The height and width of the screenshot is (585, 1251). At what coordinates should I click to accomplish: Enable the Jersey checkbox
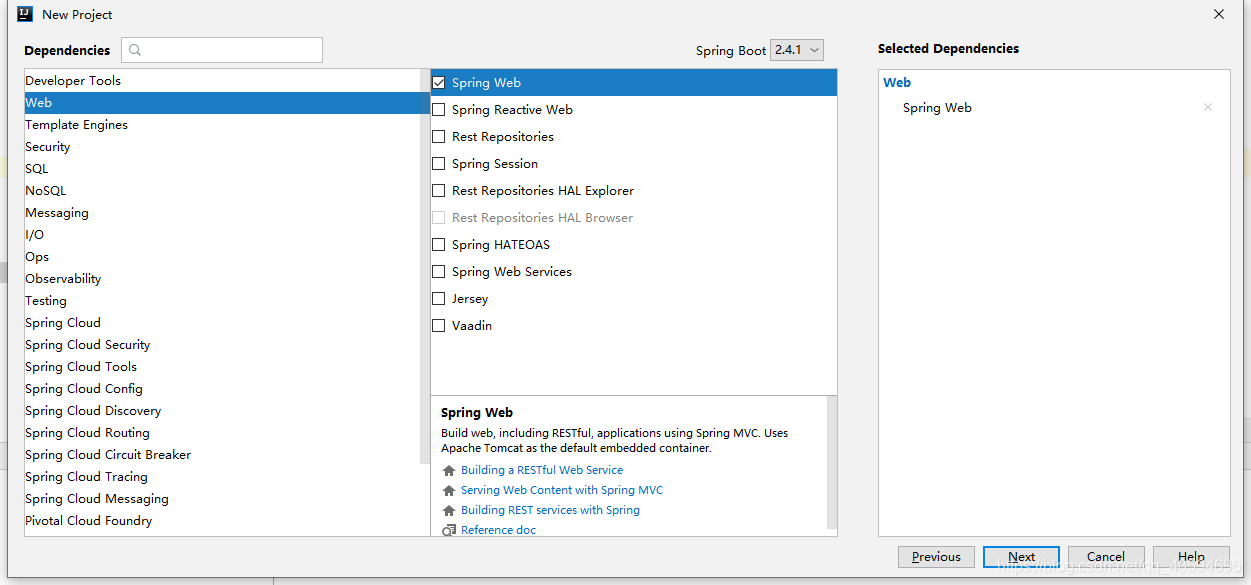click(438, 298)
